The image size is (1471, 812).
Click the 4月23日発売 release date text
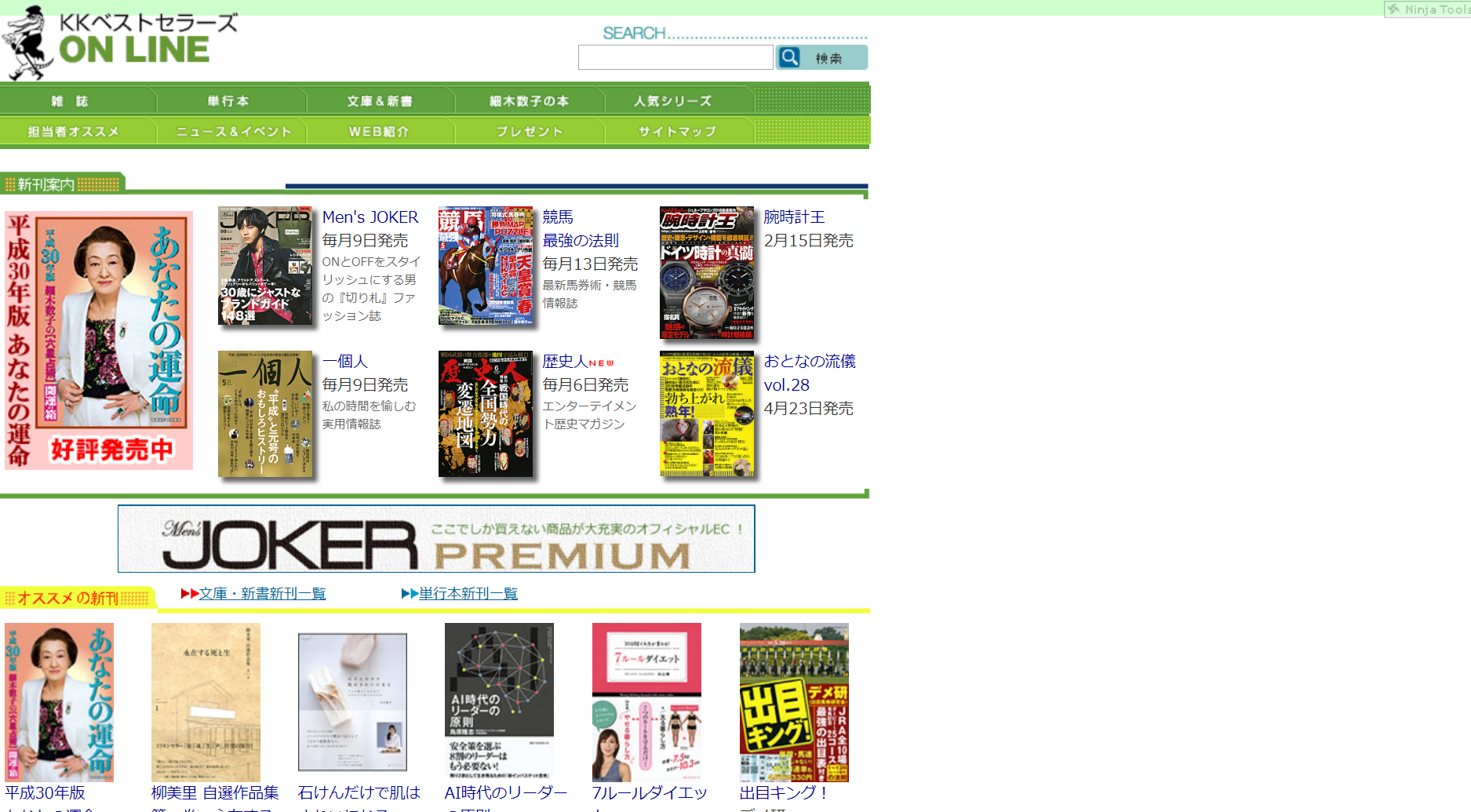[x=808, y=409]
